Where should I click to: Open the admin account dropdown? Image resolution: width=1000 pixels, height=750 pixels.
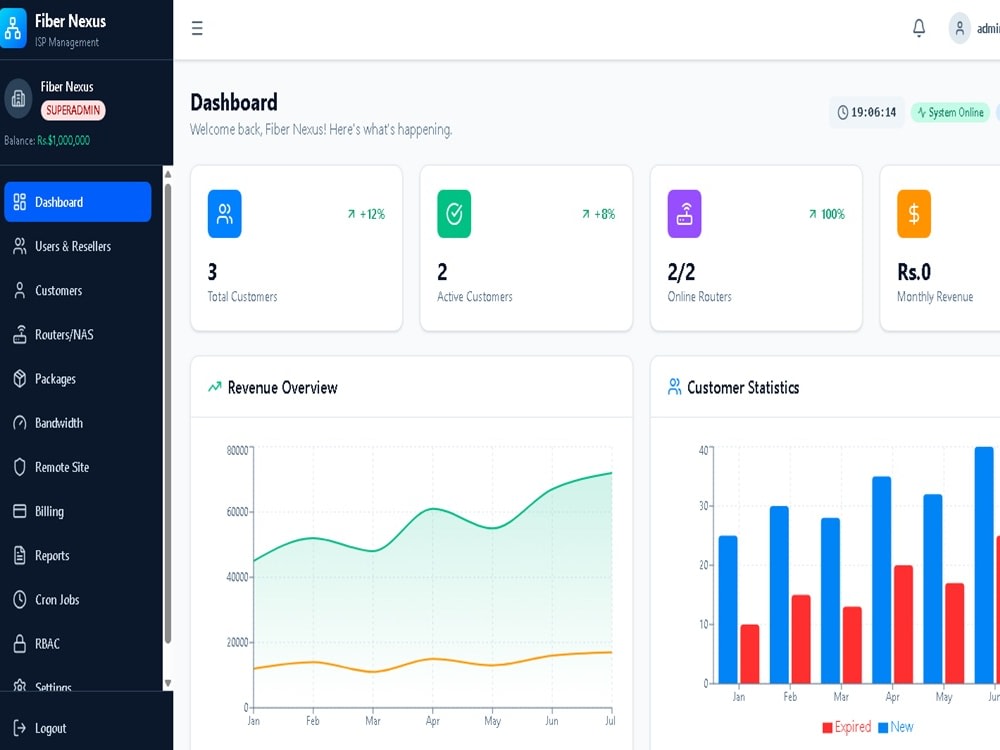click(960, 27)
